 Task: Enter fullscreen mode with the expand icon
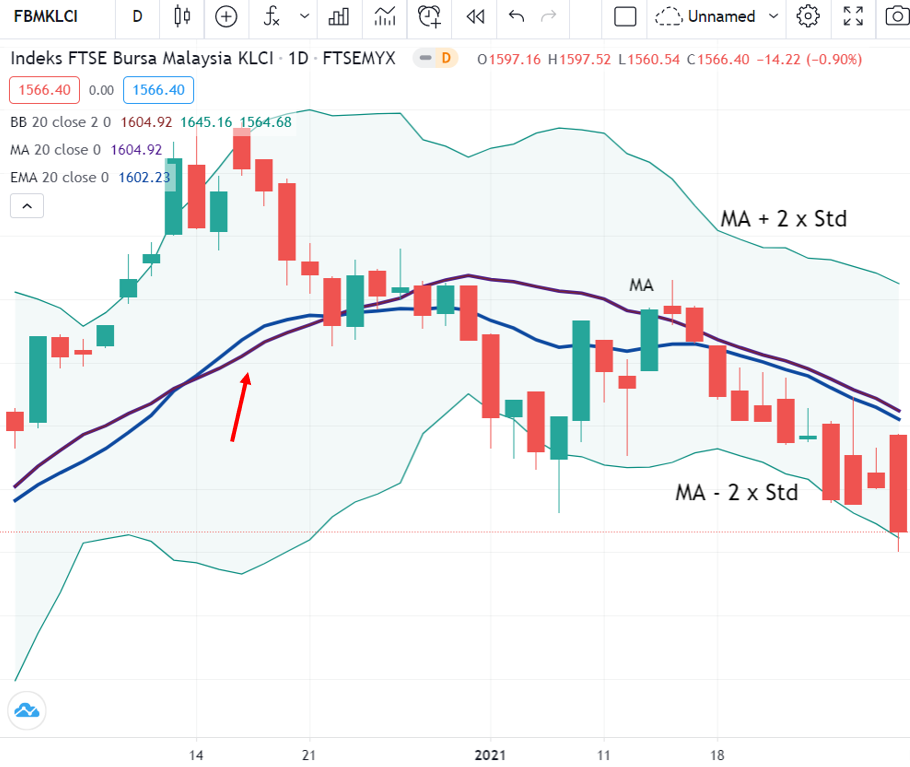(x=852, y=18)
